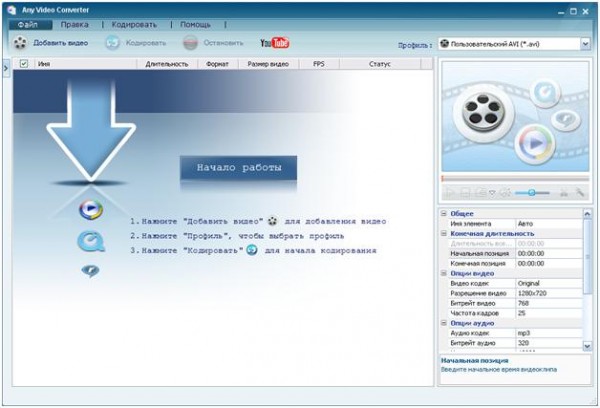Open the Файл menu
Viewport: 600px width, 408px height.
(28, 24)
